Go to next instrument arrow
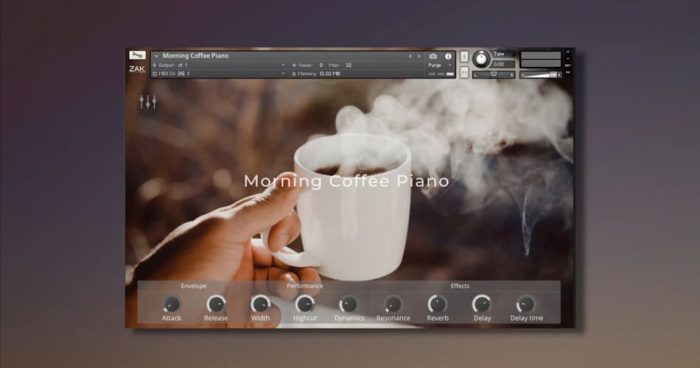The width and height of the screenshot is (700, 368). pos(419,56)
